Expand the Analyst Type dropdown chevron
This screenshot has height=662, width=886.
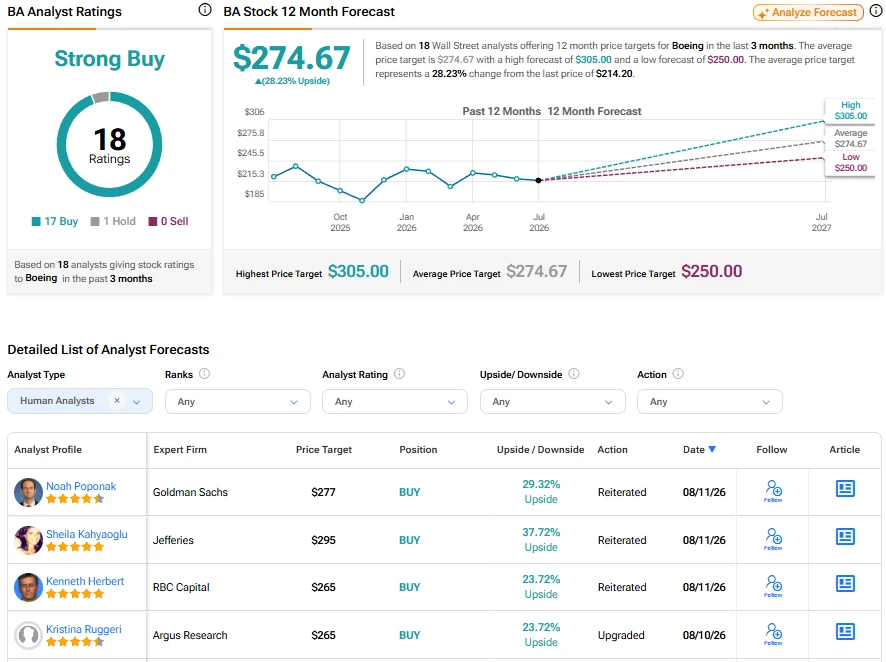click(x=136, y=402)
